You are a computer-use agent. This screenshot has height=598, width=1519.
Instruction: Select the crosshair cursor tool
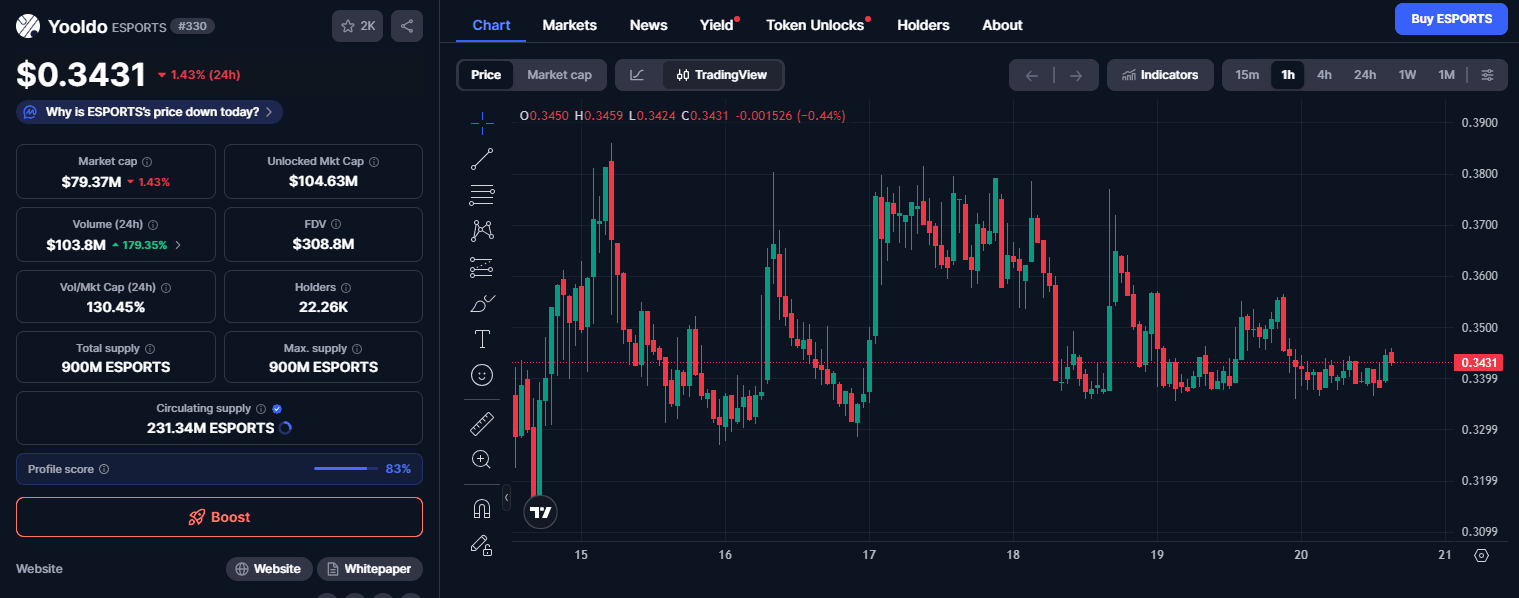(x=482, y=123)
